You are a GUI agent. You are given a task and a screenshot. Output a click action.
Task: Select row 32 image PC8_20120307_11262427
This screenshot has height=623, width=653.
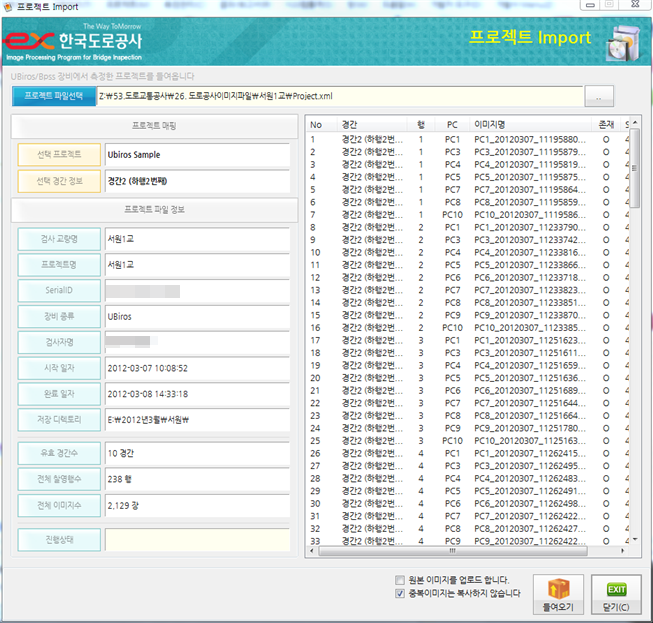(466, 528)
